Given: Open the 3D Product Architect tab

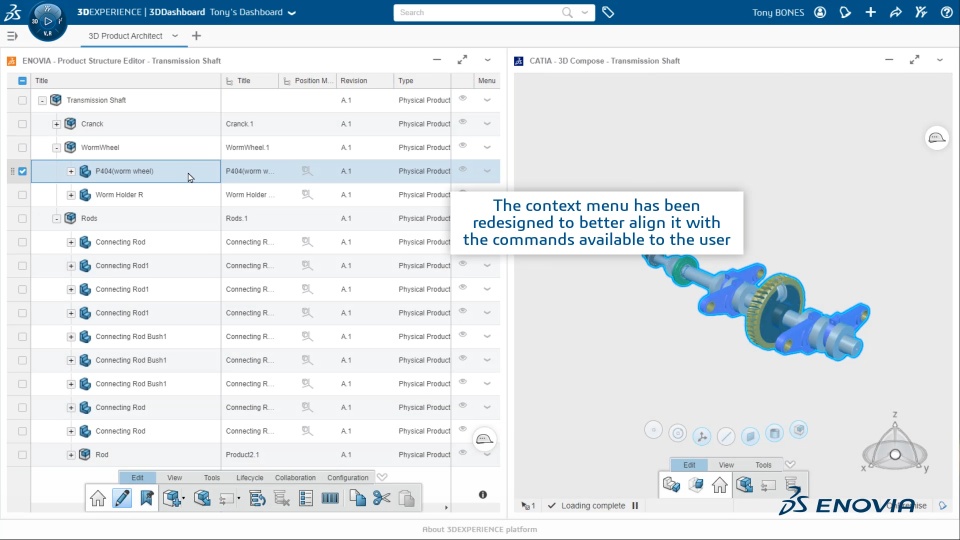Looking at the screenshot, I should (x=126, y=36).
